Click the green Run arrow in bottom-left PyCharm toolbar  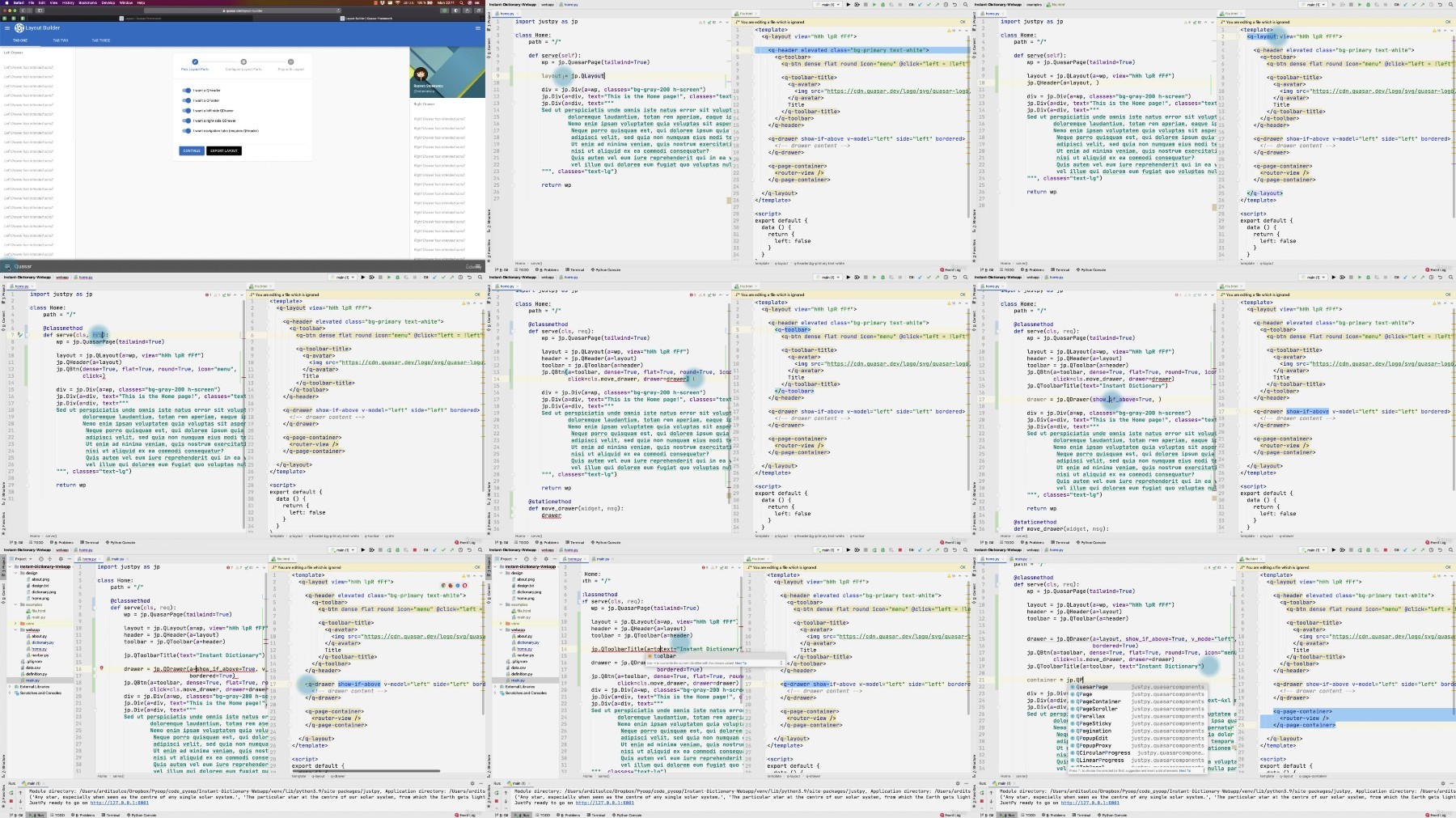tap(363, 550)
